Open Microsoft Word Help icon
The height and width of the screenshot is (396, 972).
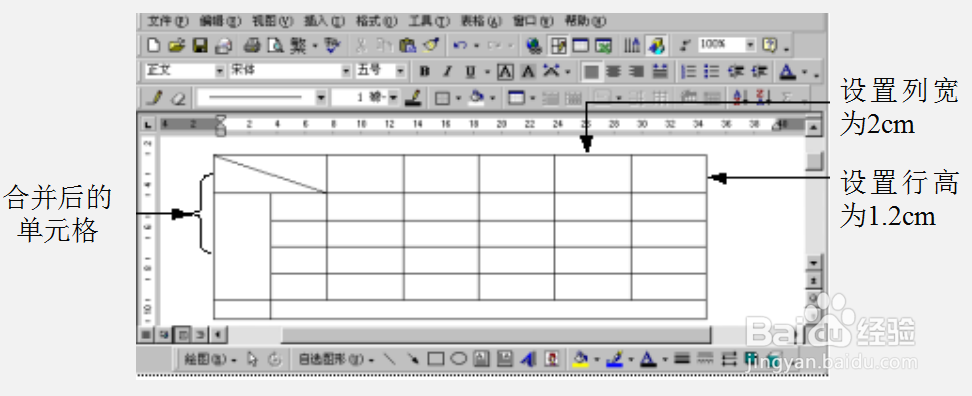tap(770, 45)
